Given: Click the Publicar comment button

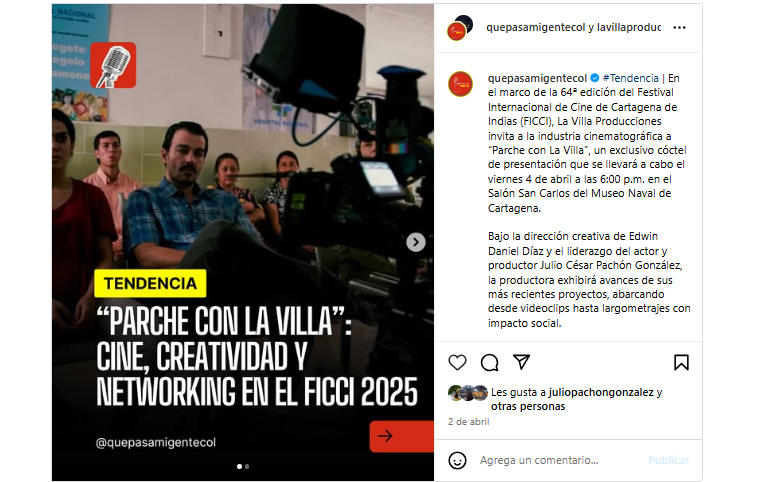Looking at the screenshot, I should point(668,460).
